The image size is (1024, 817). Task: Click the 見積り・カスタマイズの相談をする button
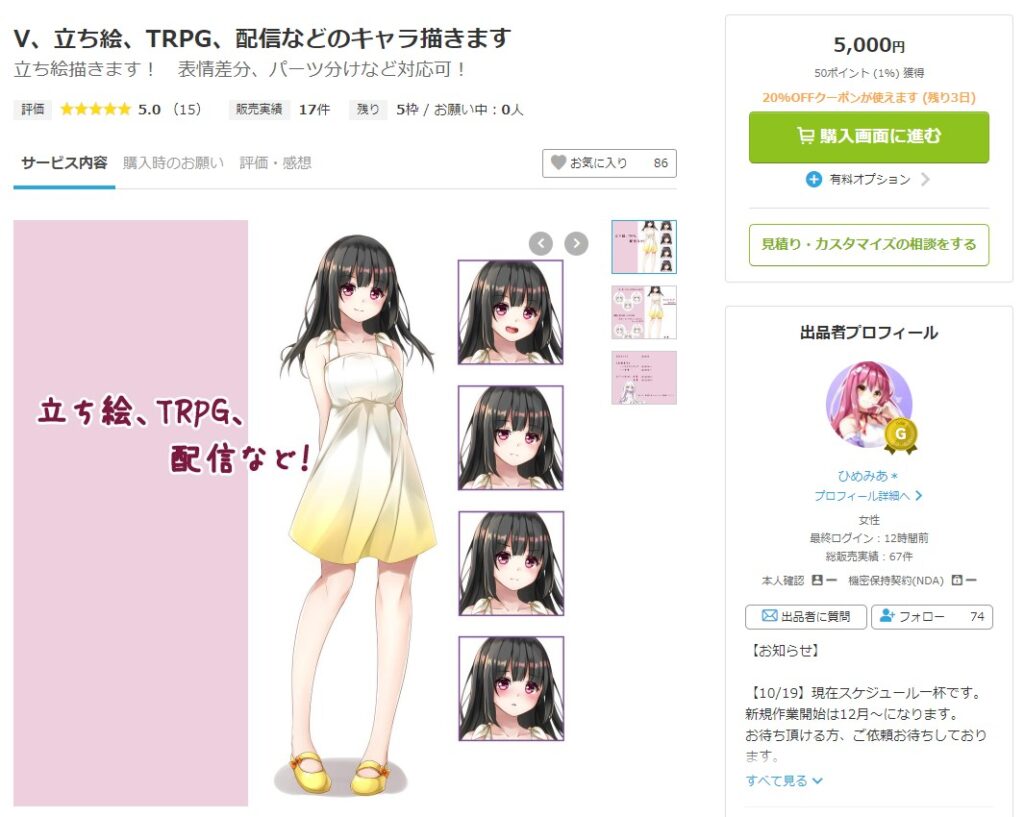tap(869, 244)
